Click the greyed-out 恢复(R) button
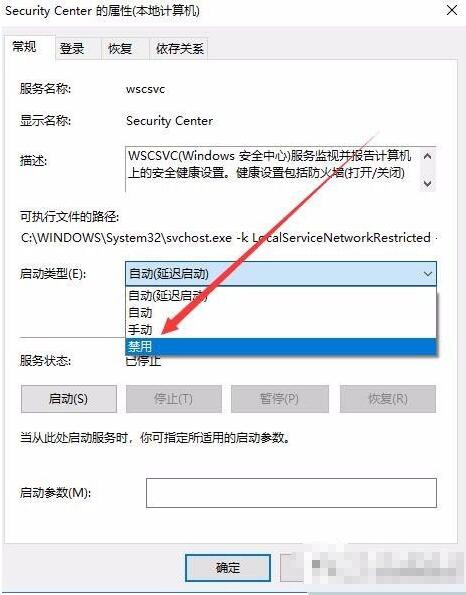The height and width of the screenshot is (595, 466). pos(387,399)
